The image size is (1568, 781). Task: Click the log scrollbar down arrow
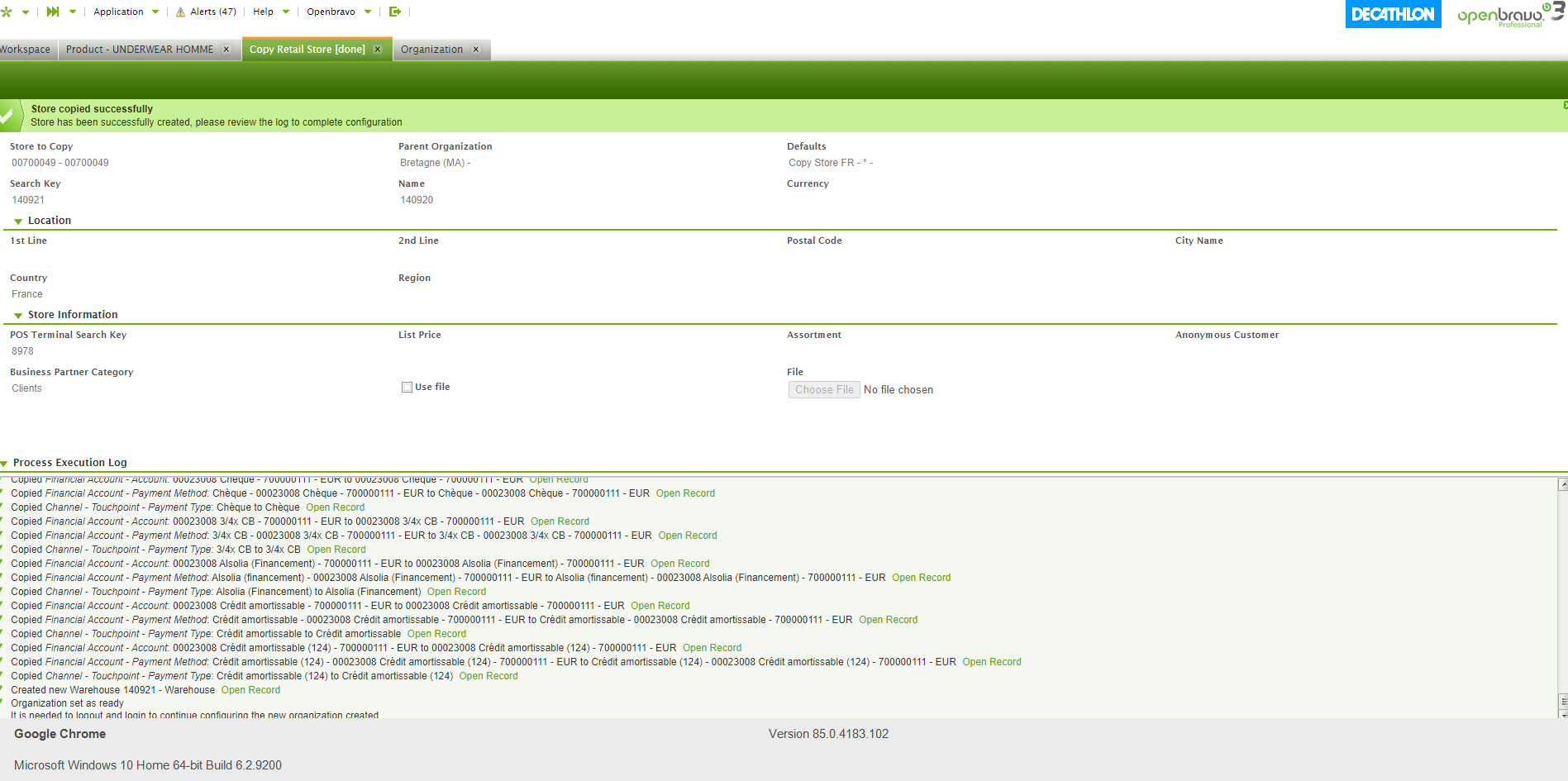(x=1562, y=714)
